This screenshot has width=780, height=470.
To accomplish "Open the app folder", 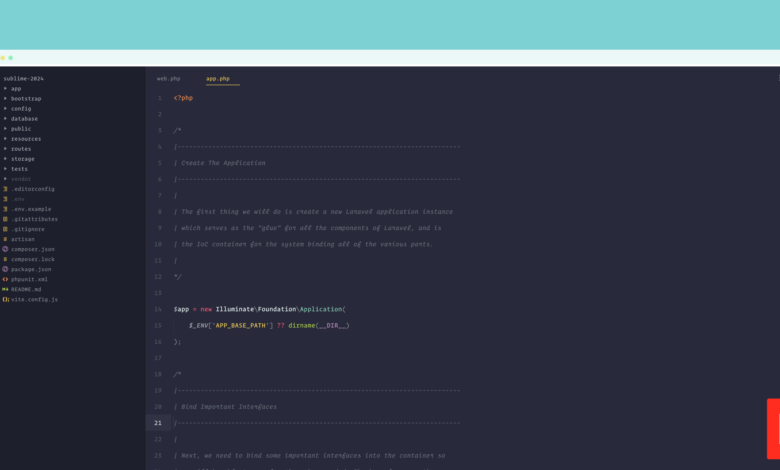I will 16,89.
